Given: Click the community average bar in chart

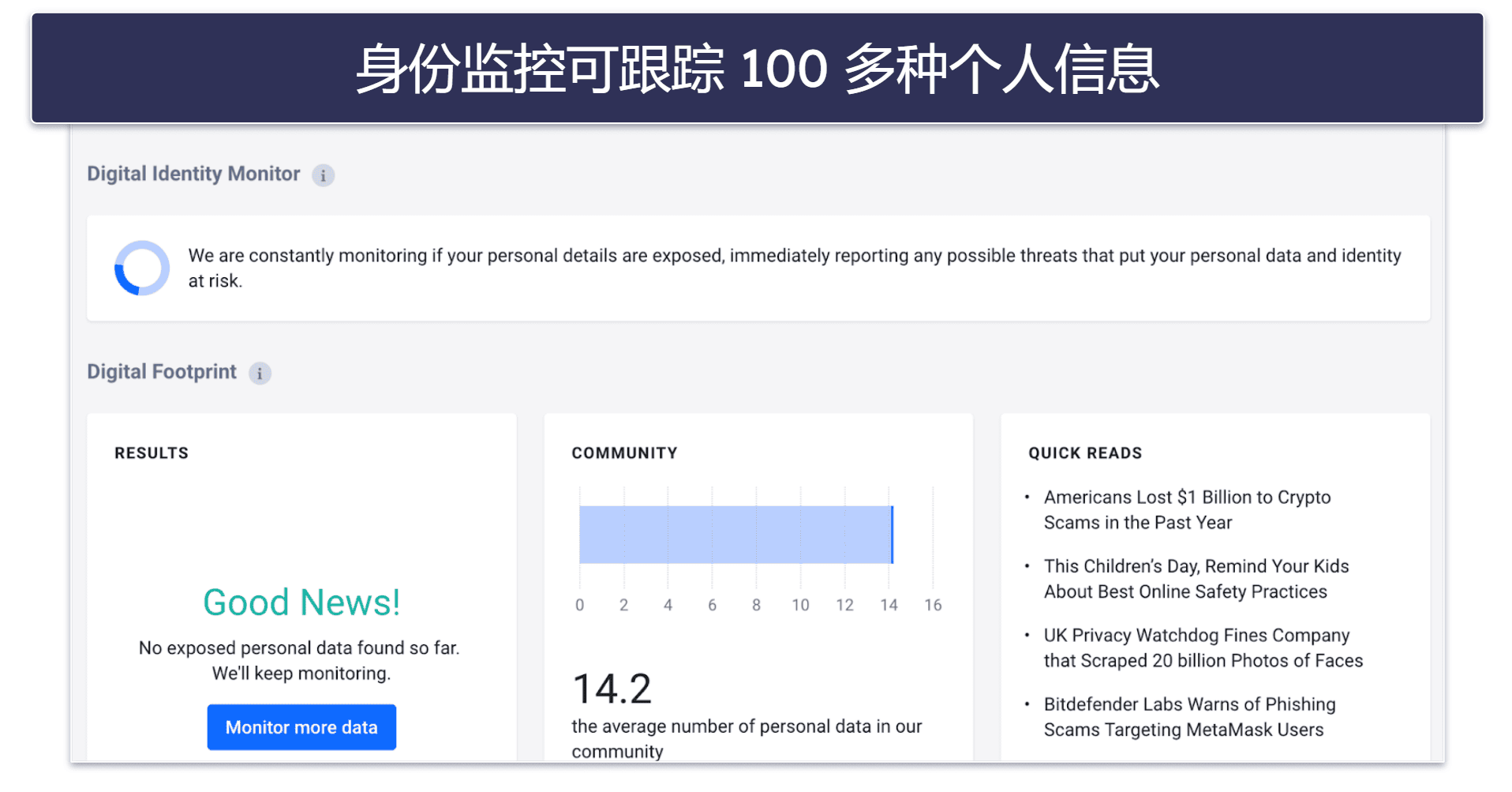Looking at the screenshot, I should tap(735, 535).
